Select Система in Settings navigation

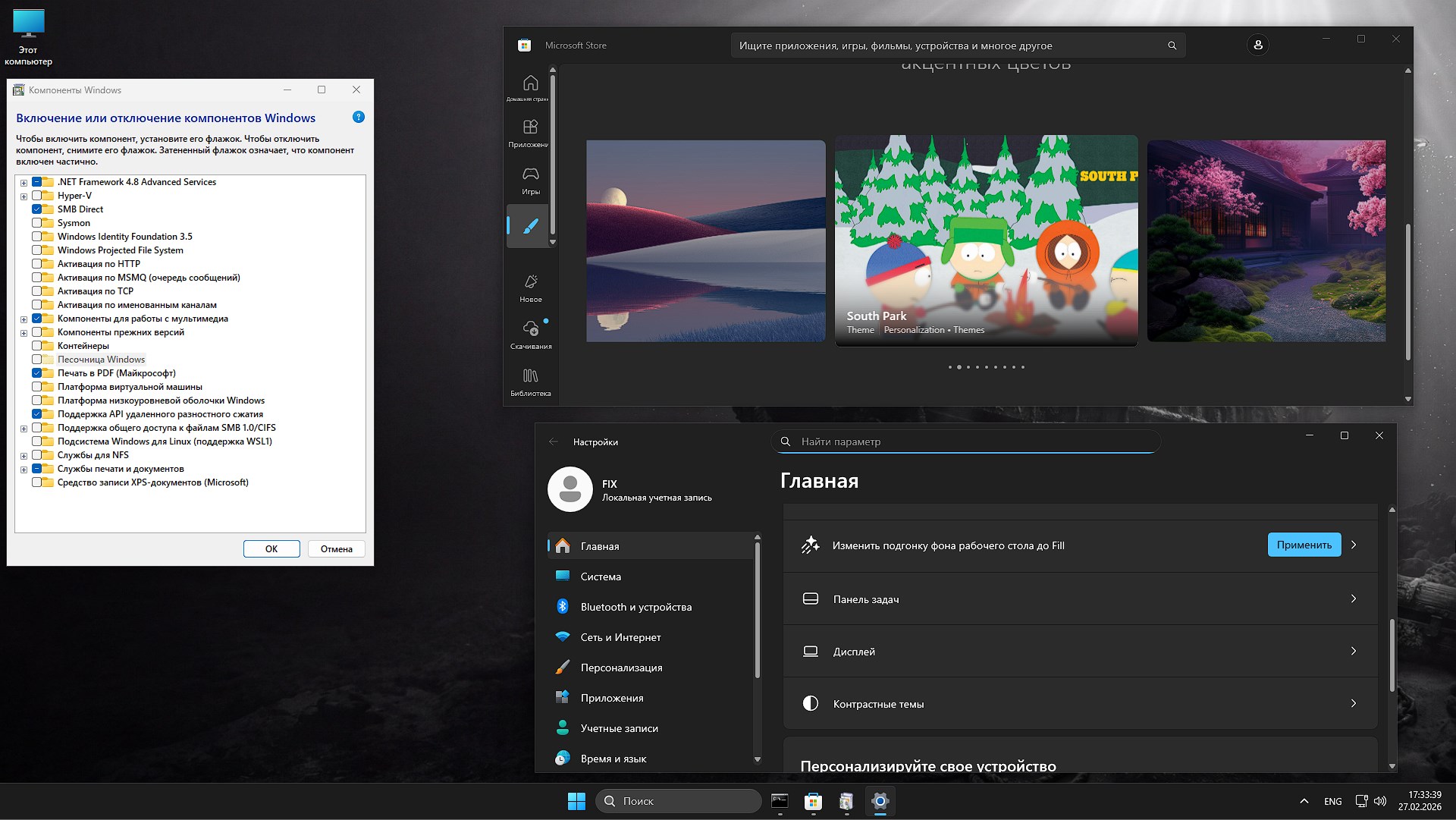(x=601, y=577)
